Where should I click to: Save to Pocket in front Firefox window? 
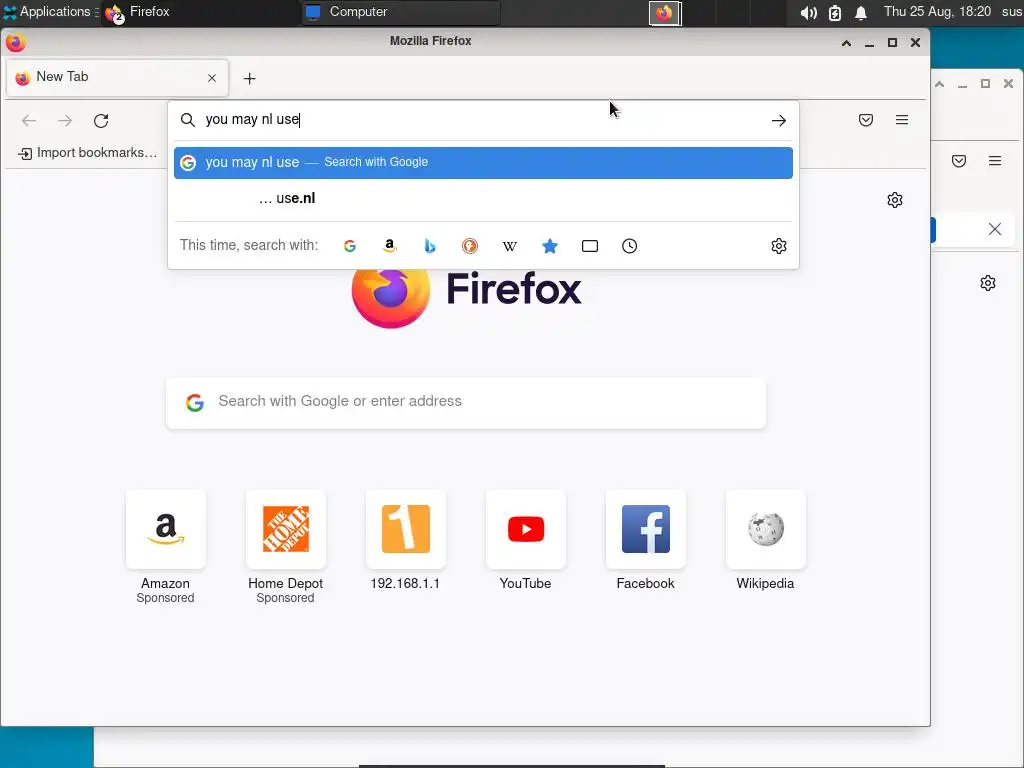866,120
